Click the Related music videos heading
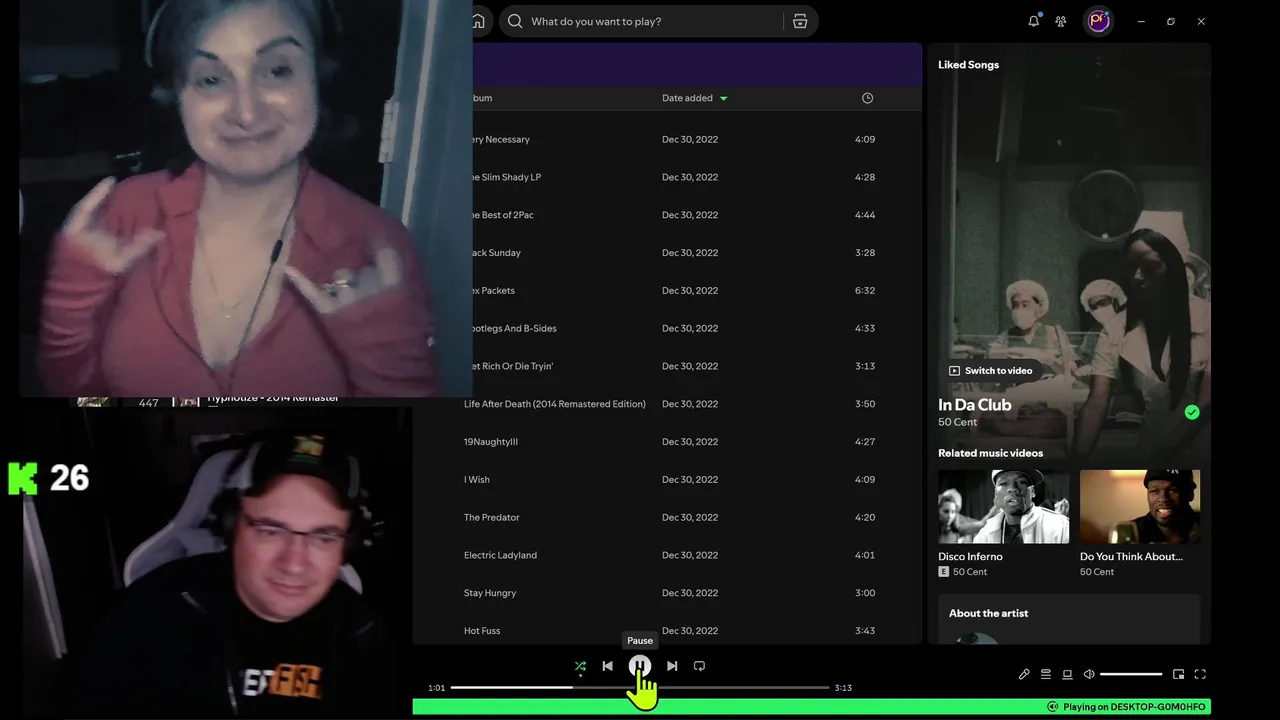This screenshot has width=1280, height=720. (x=990, y=453)
